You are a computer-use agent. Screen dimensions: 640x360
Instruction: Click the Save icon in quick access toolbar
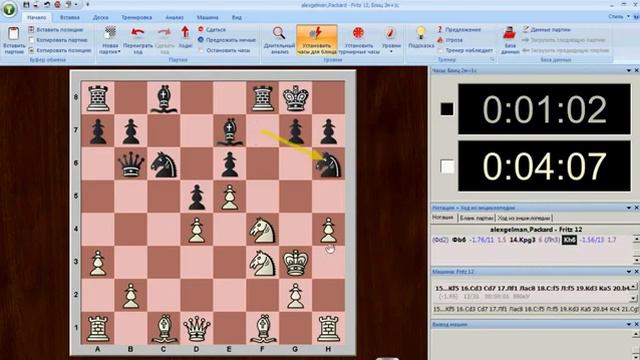[x=27, y=5]
